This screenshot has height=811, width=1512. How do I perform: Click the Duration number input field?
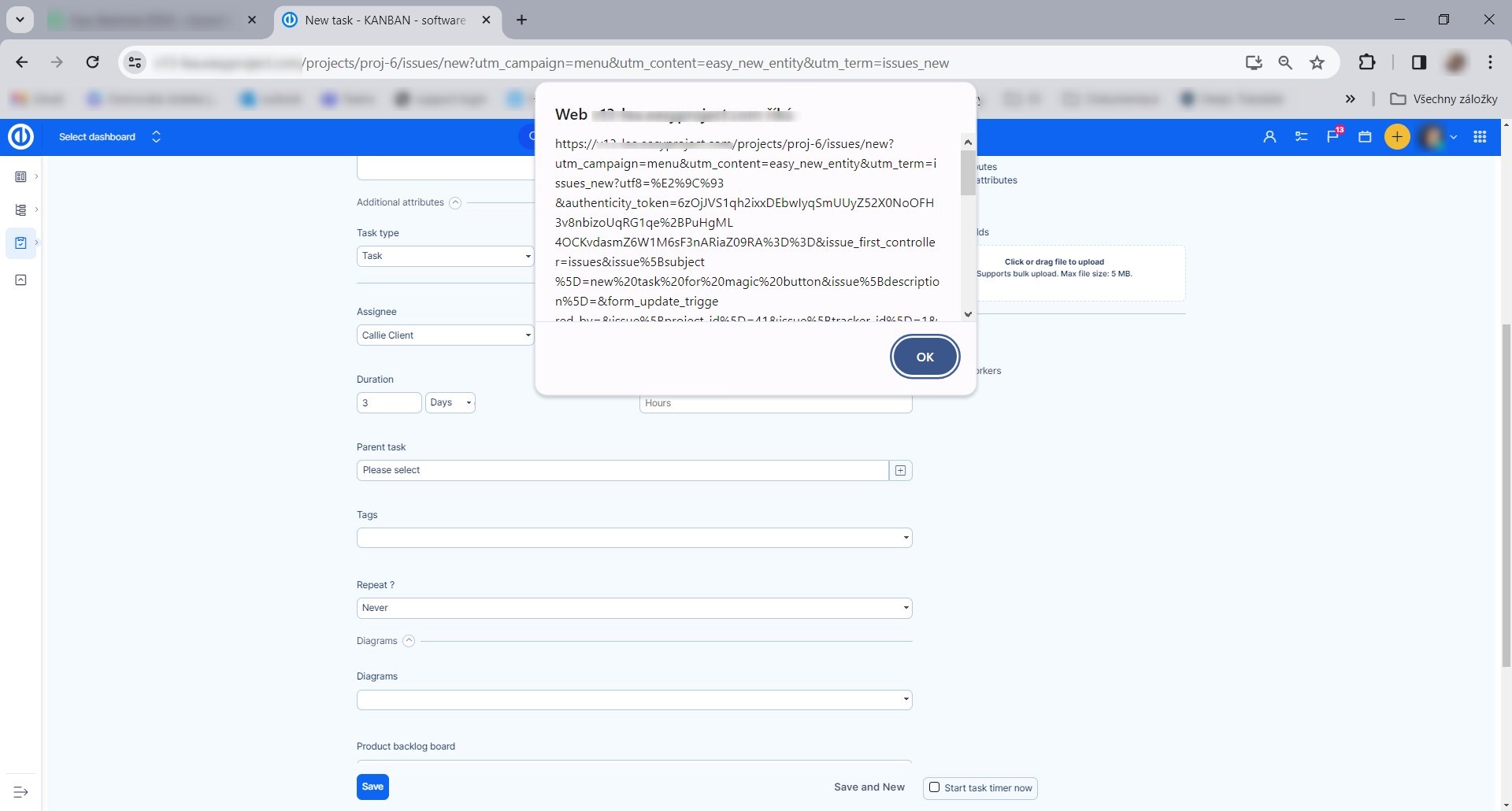click(389, 403)
